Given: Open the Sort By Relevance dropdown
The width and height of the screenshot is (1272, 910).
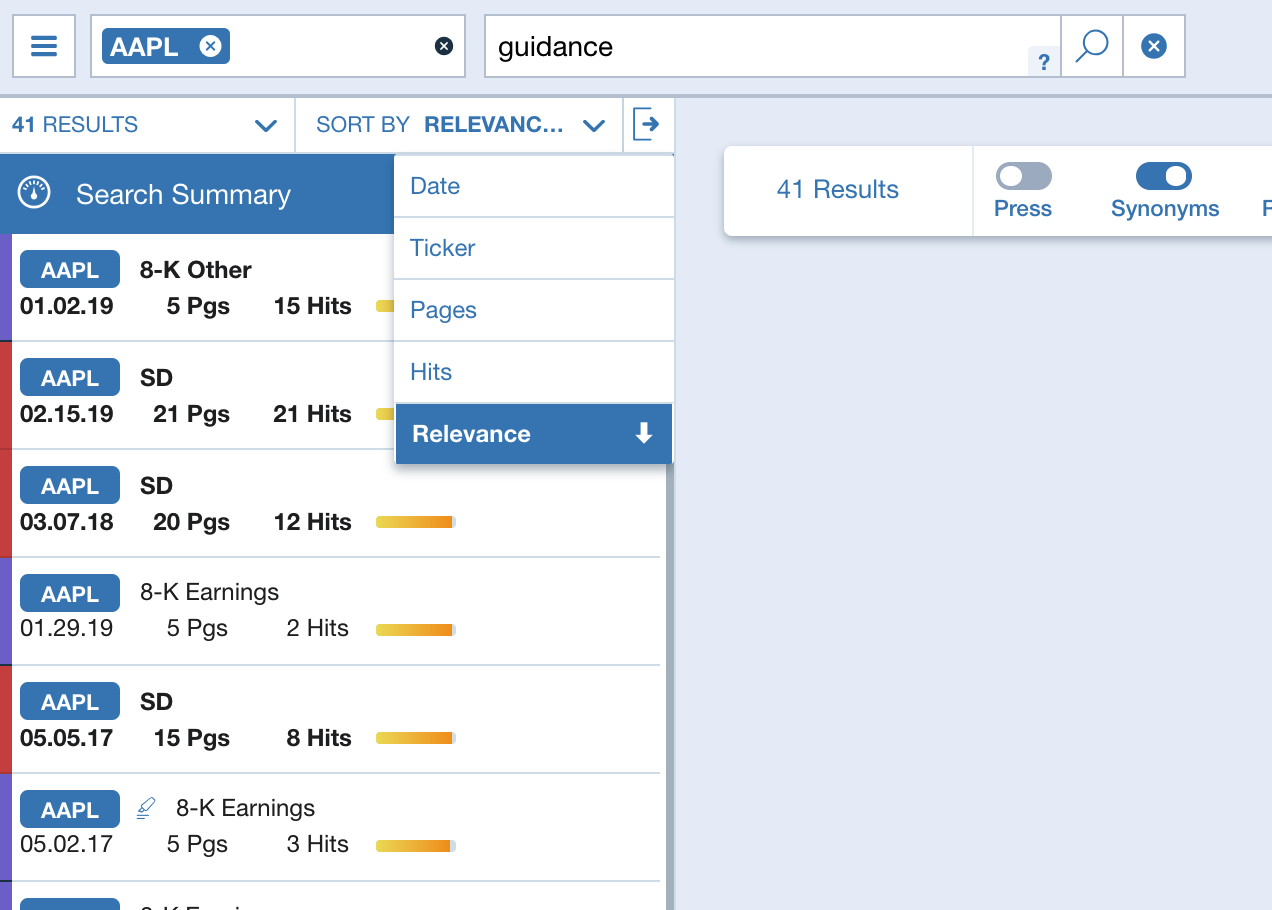Looking at the screenshot, I should 459,125.
